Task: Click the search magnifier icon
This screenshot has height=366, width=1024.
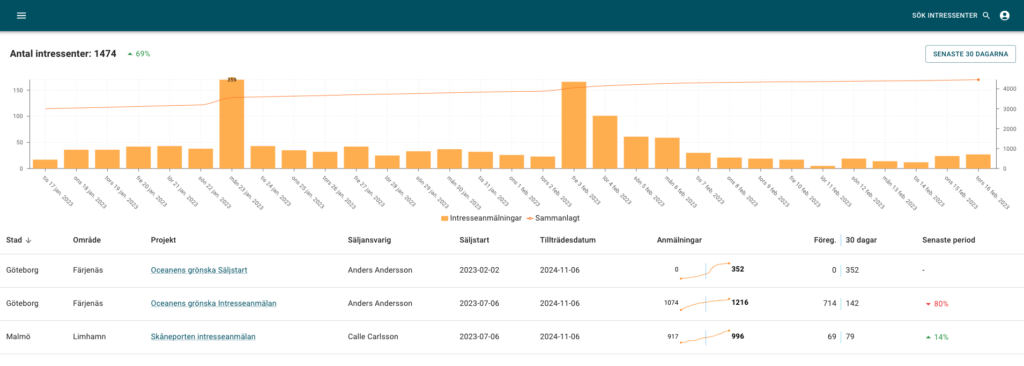Action: click(x=986, y=16)
